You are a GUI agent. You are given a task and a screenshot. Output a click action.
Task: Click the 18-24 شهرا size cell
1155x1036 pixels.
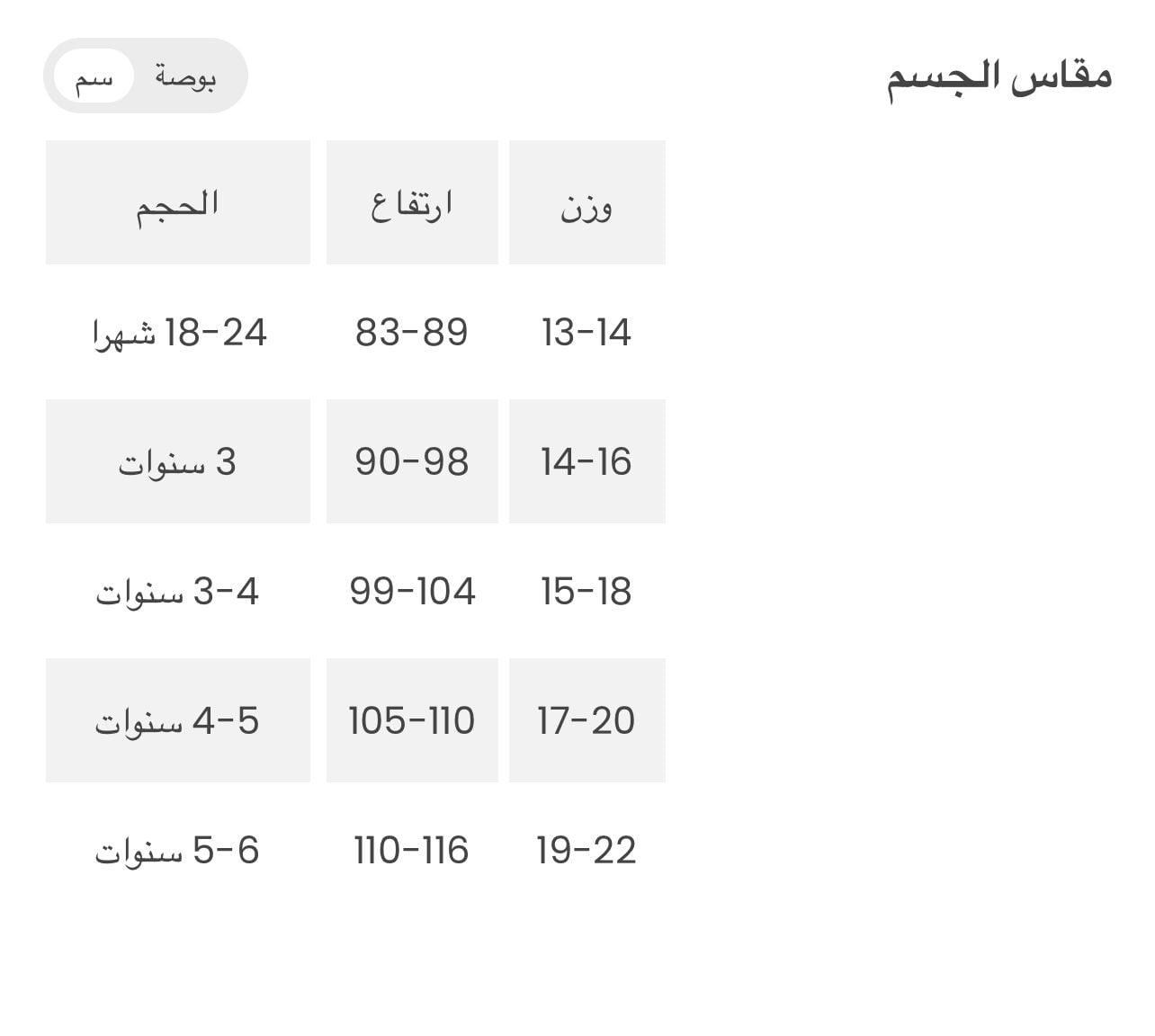[x=178, y=333]
